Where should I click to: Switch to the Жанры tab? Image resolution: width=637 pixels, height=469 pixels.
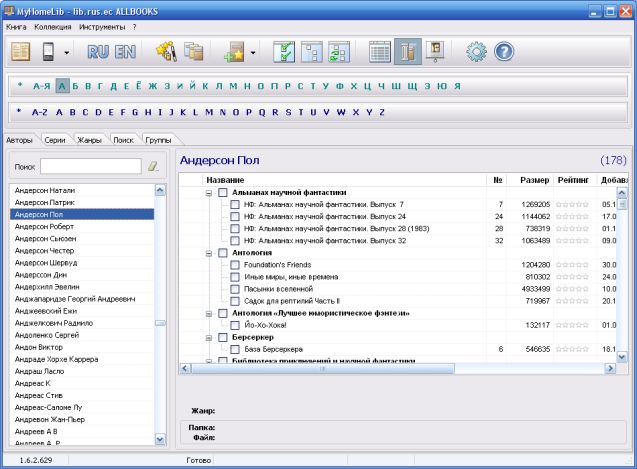point(90,141)
